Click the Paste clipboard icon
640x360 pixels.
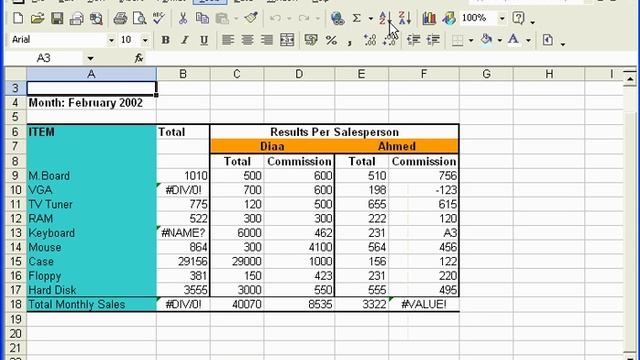pyautogui.click(x=222, y=18)
